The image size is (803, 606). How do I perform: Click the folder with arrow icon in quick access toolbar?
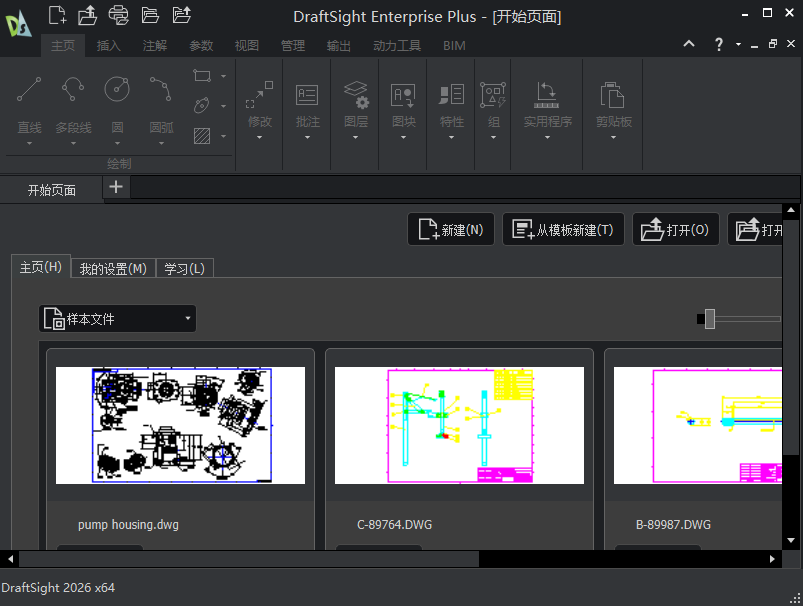[182, 15]
